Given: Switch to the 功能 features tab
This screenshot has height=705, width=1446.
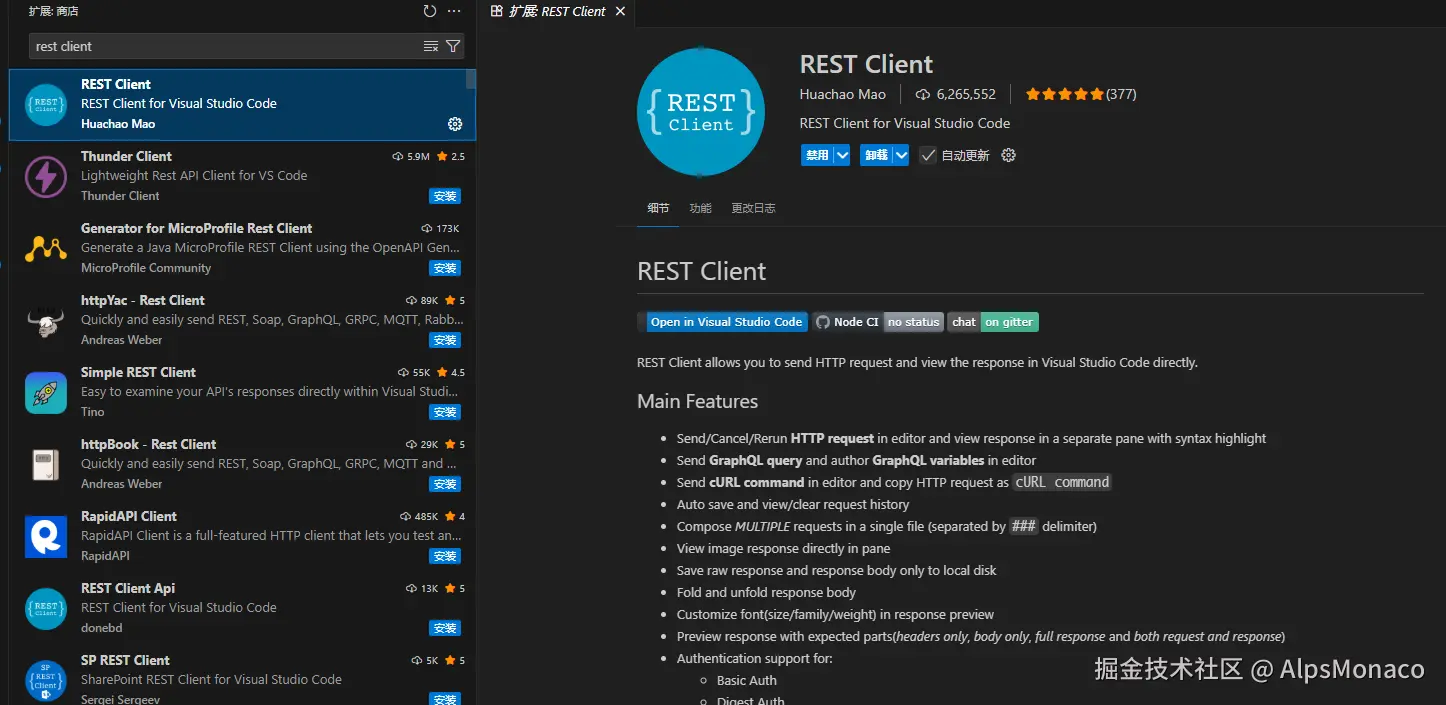Looking at the screenshot, I should coord(700,208).
